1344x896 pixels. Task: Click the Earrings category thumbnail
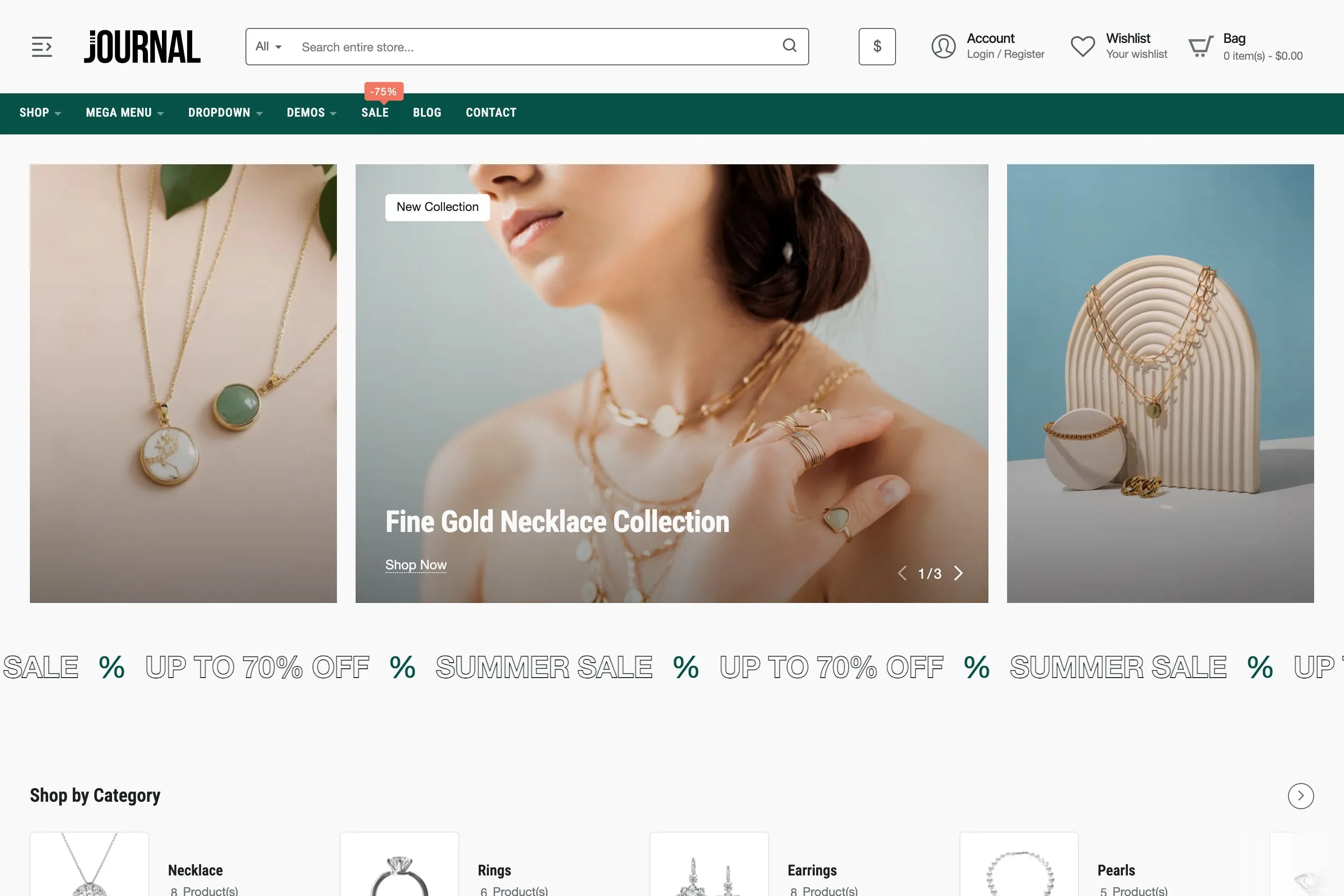tap(709, 864)
